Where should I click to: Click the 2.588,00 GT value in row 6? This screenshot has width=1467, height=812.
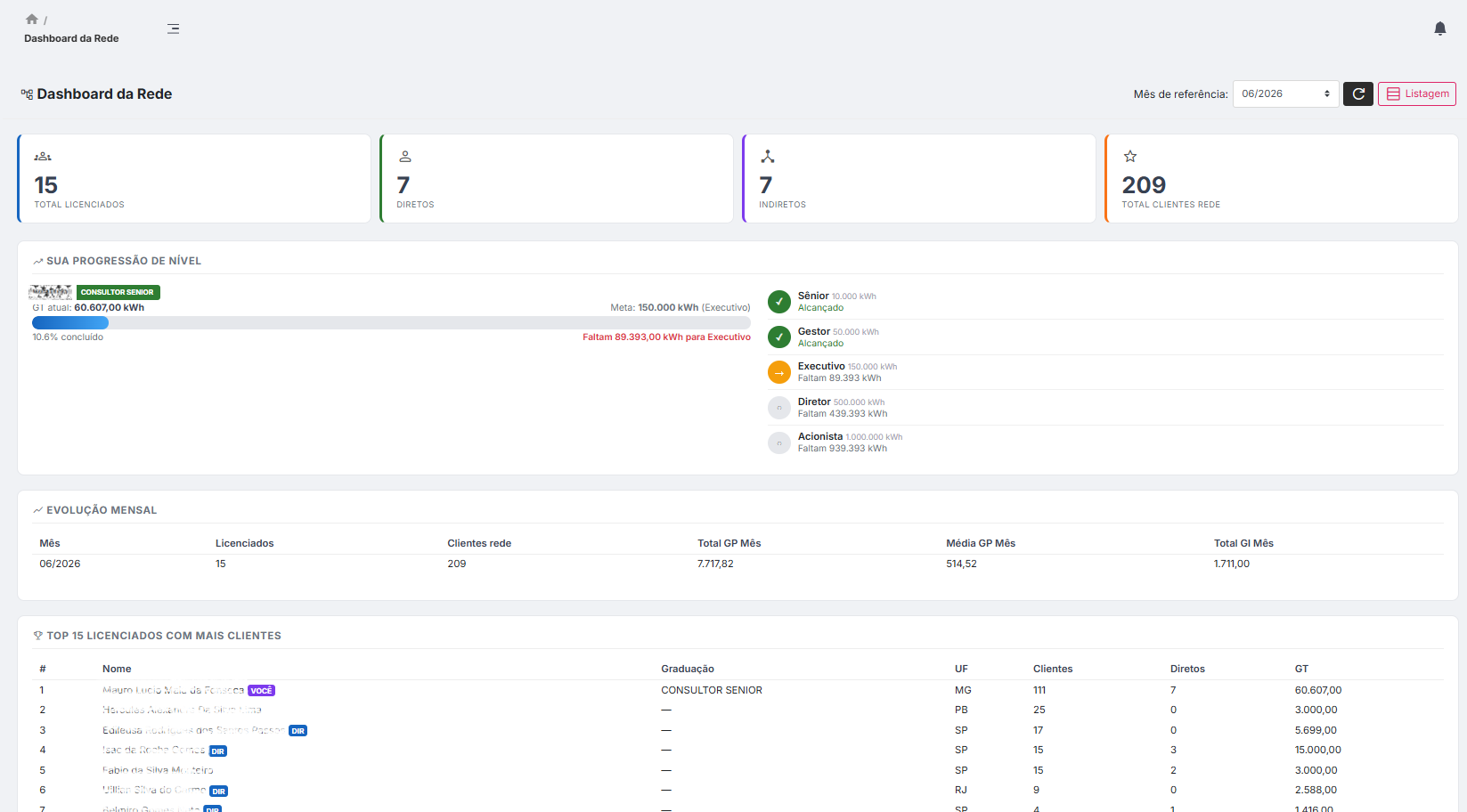[x=1316, y=790]
